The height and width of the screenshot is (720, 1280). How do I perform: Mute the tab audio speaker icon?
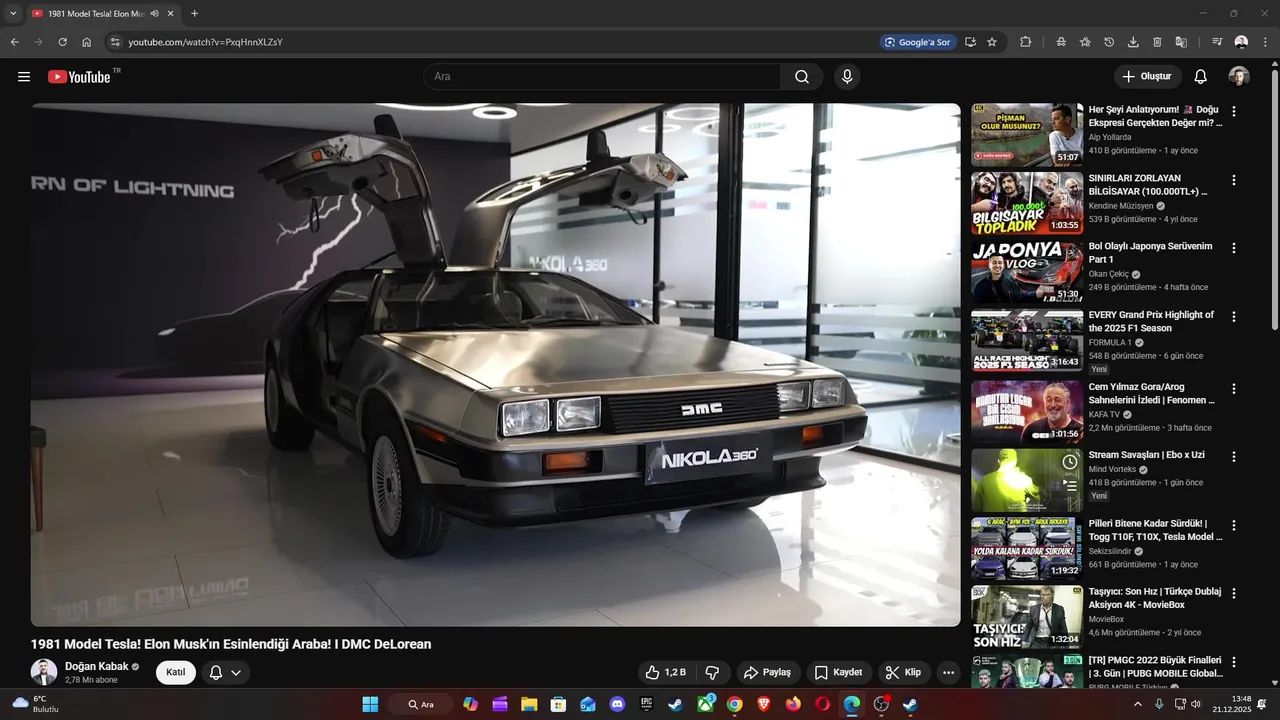[x=154, y=14]
